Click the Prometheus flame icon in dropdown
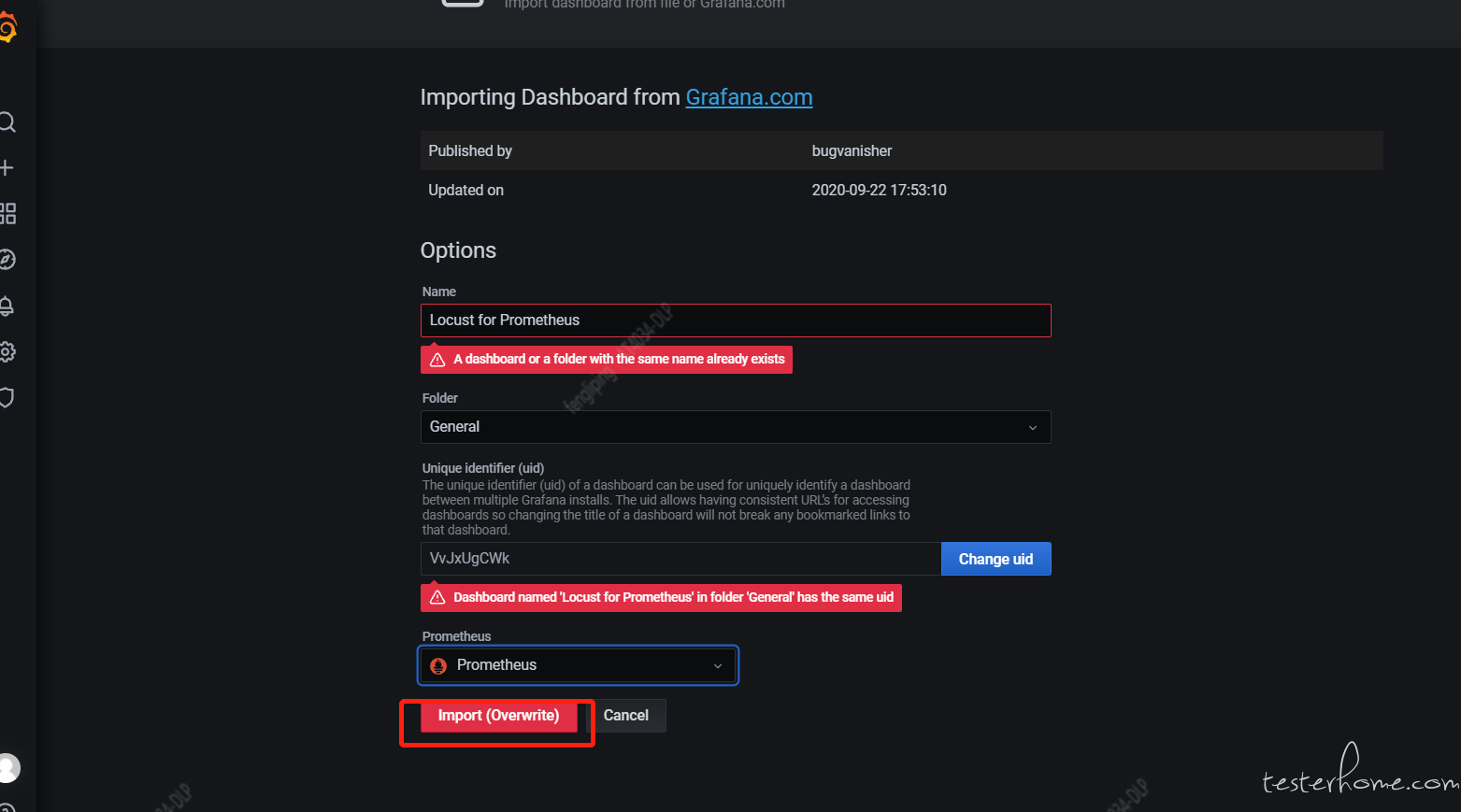 click(x=438, y=666)
